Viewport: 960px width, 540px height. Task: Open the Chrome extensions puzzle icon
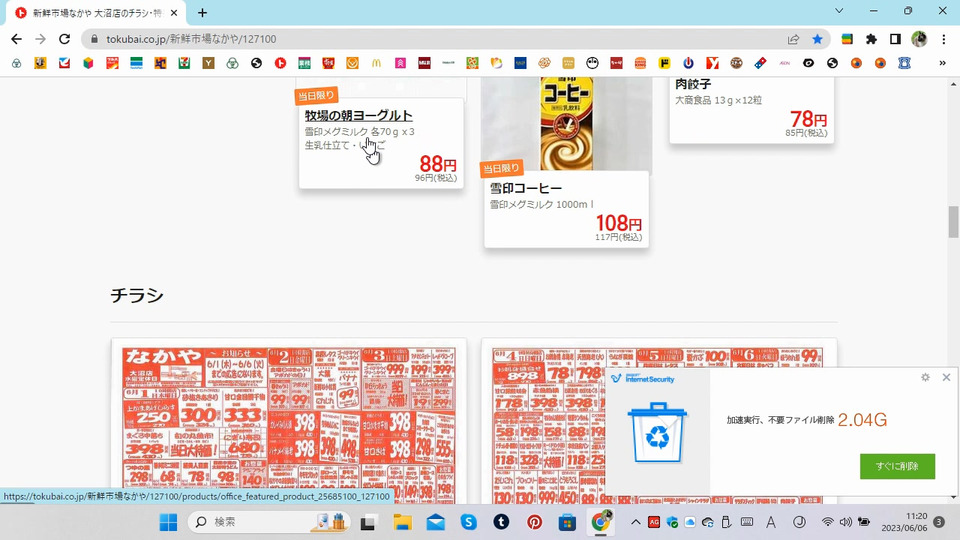click(871, 39)
